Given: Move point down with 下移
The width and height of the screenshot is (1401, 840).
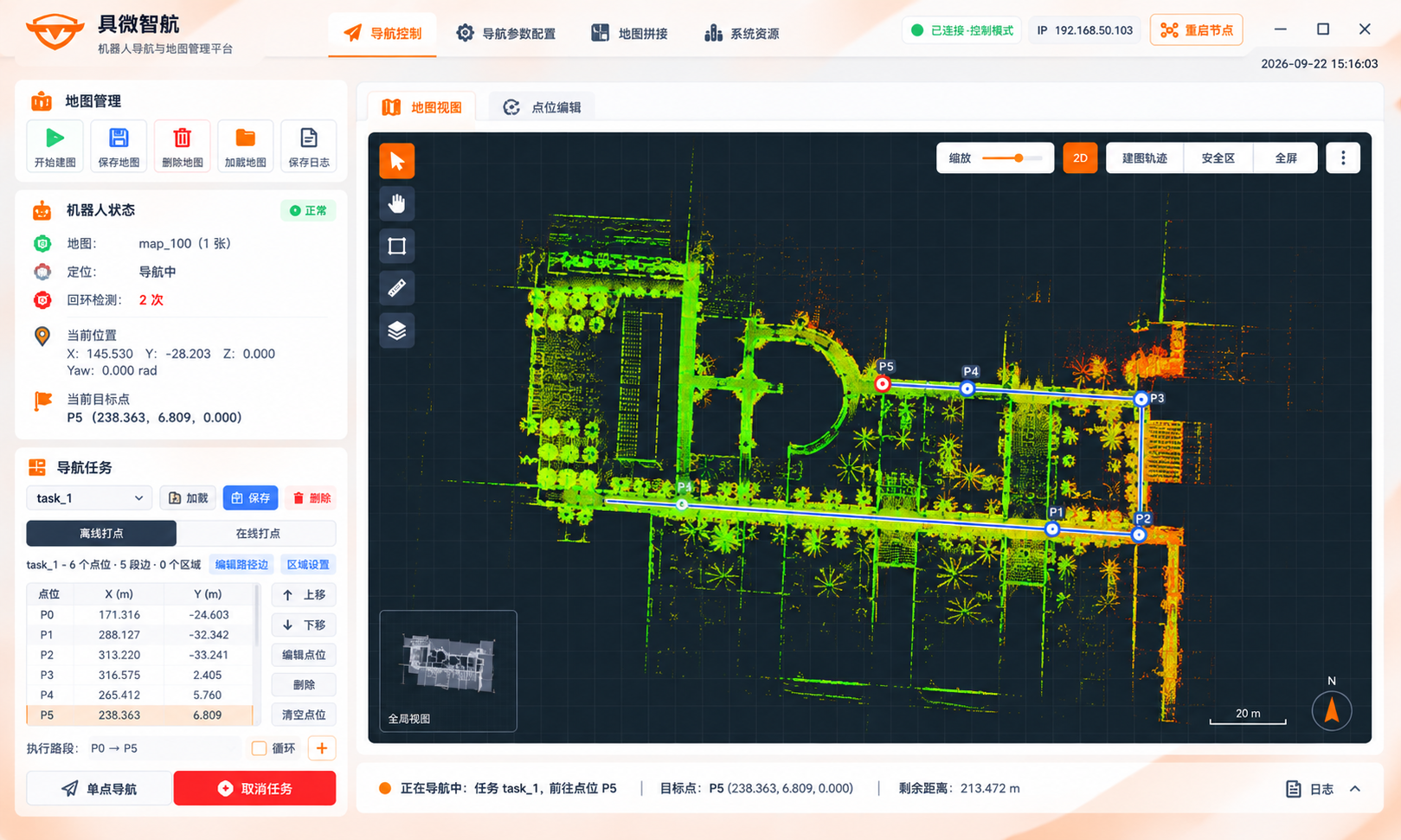Looking at the screenshot, I should pos(304,625).
